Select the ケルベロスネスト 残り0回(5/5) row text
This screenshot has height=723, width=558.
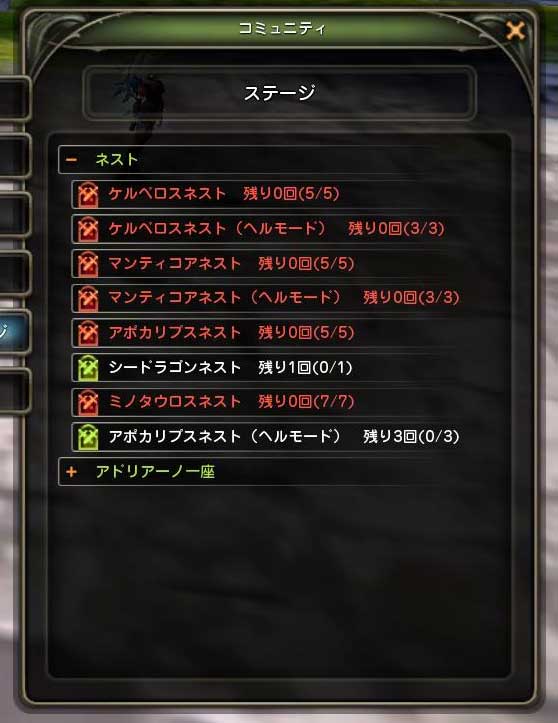click(x=224, y=194)
